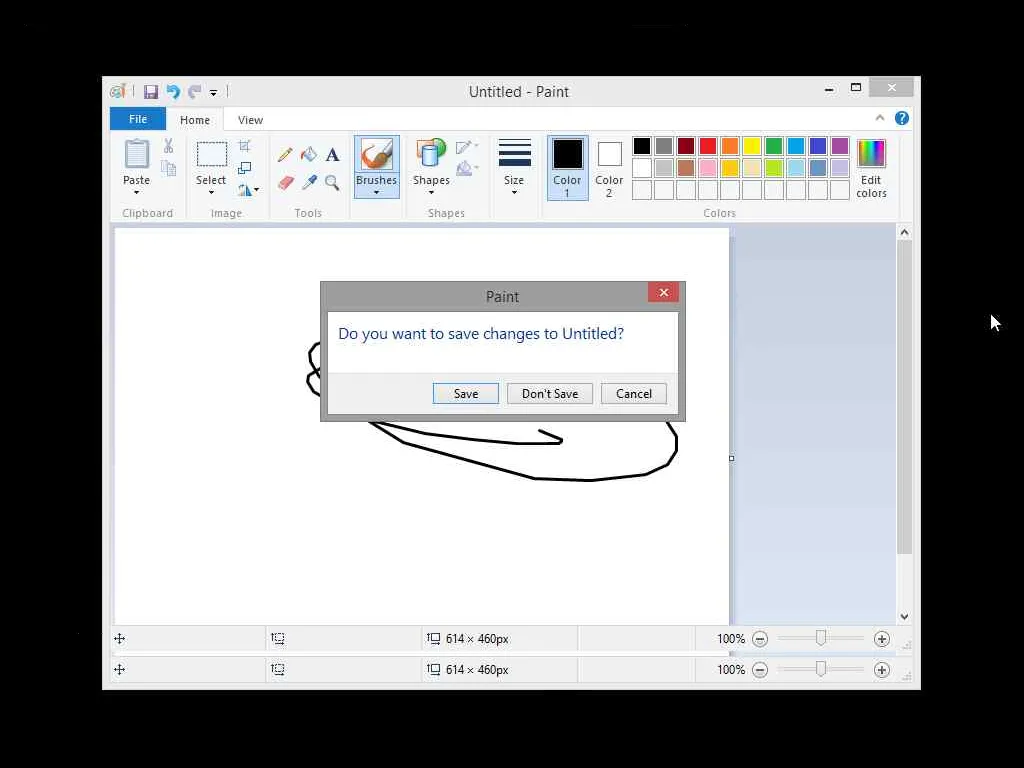The height and width of the screenshot is (768, 1024).
Task: Click the upper zoom slider thumb
Action: pos(821,638)
